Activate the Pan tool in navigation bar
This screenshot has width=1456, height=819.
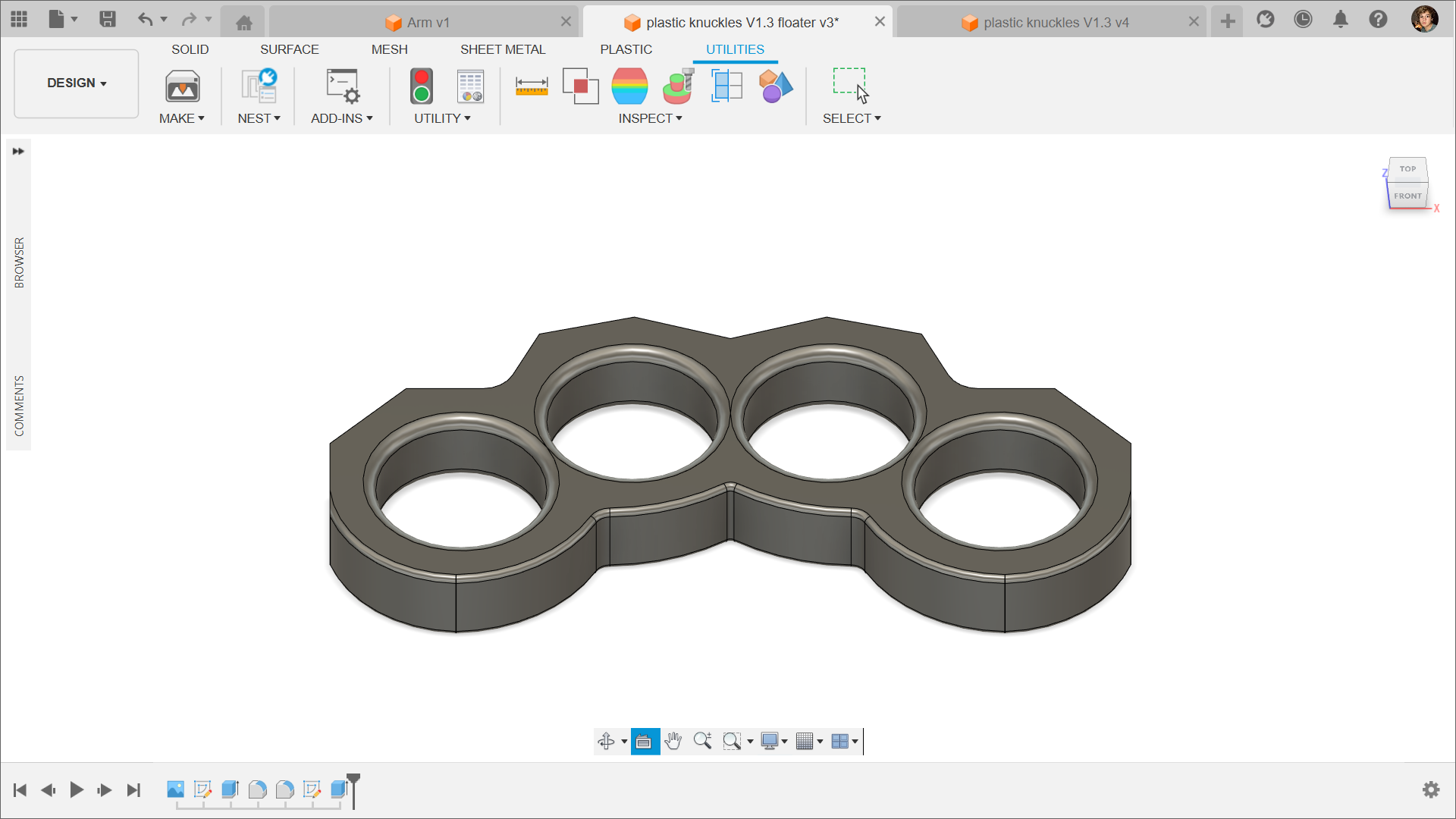pos(673,741)
